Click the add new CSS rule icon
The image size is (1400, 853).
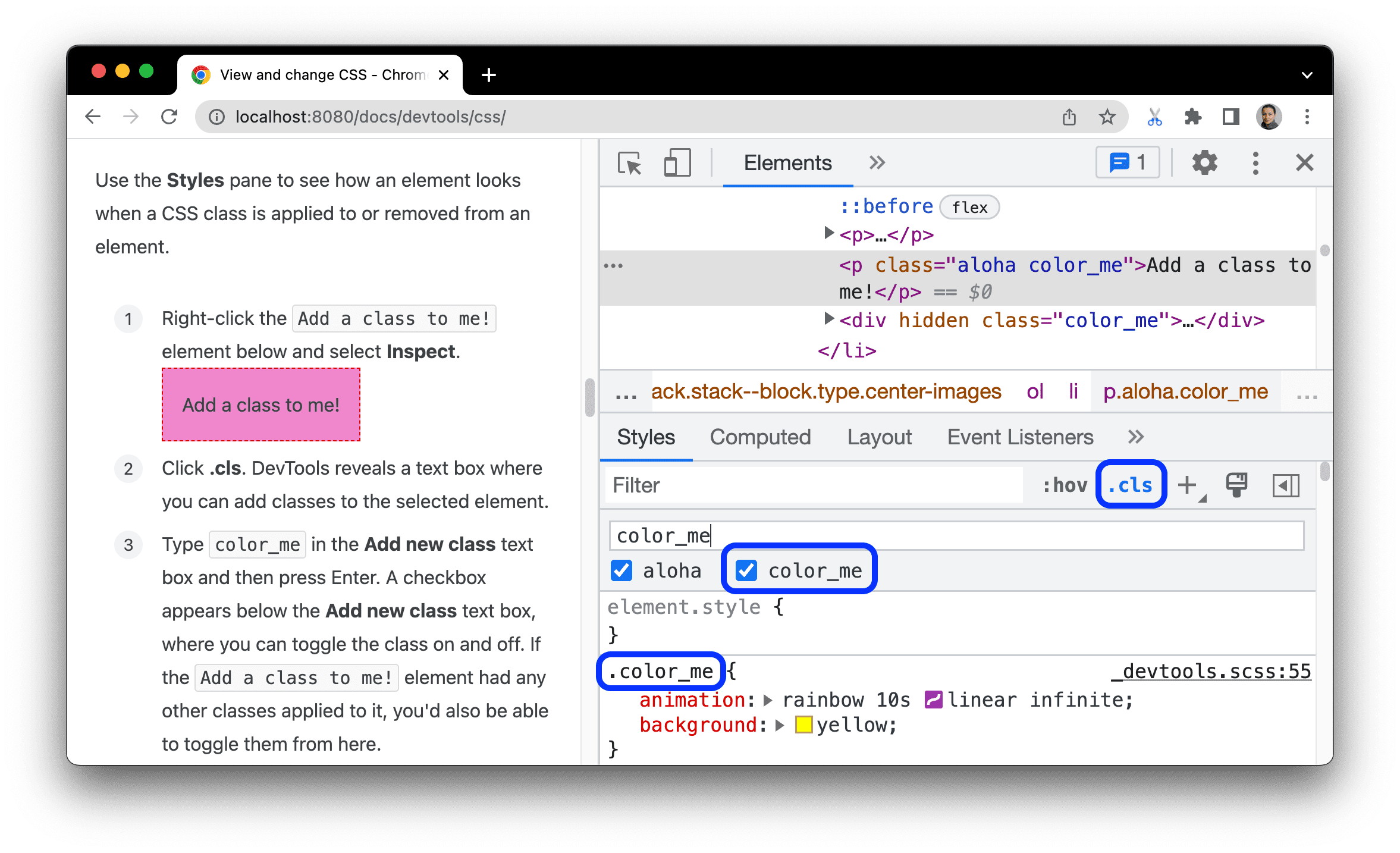coord(1191,485)
